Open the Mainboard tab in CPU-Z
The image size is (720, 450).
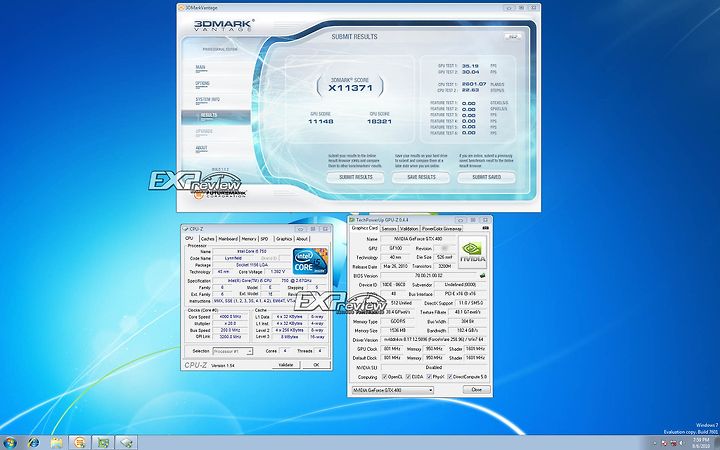(228, 239)
